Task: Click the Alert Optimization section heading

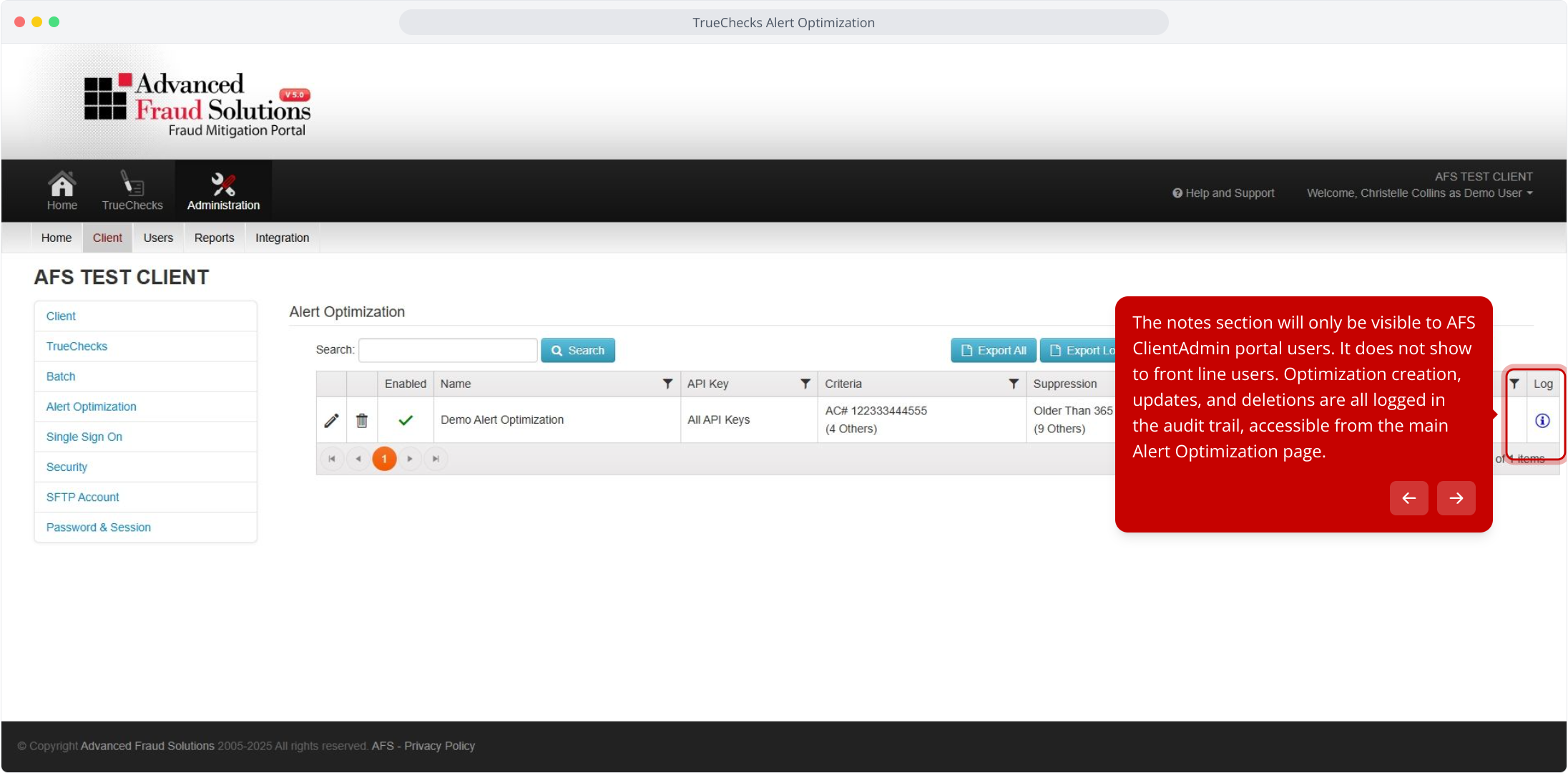Action: click(347, 312)
